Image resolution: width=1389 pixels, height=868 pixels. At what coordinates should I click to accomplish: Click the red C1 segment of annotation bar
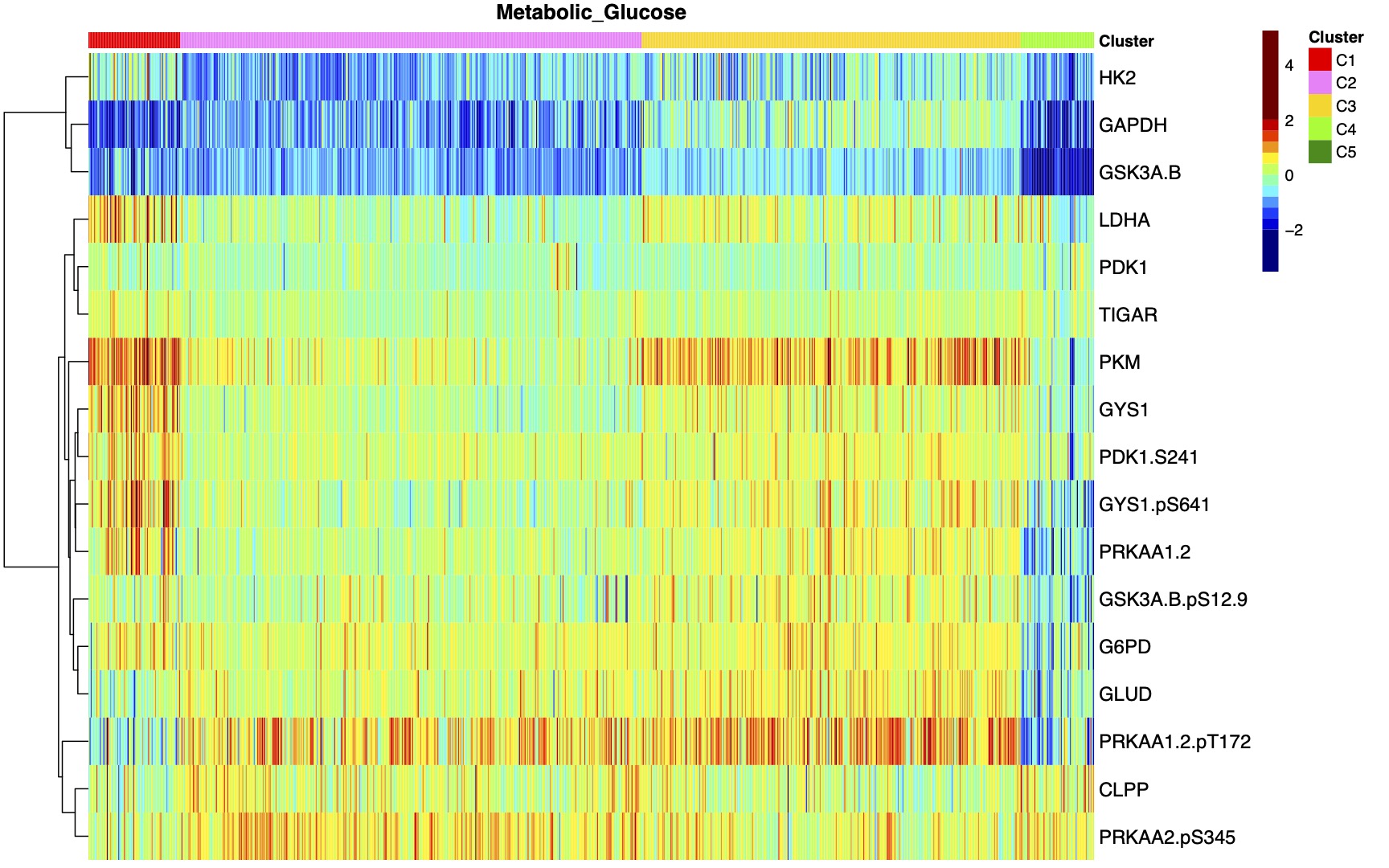click(x=134, y=40)
